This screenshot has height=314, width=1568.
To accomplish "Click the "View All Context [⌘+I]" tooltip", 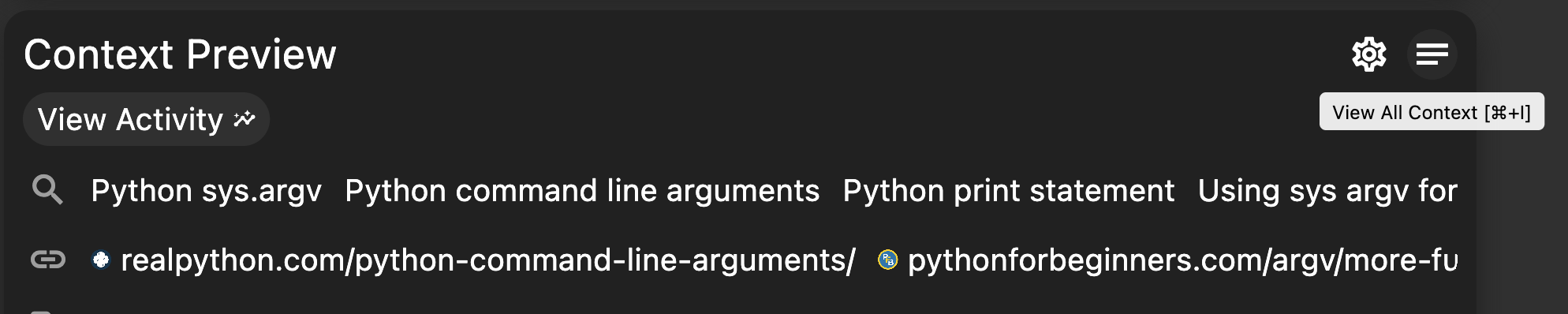I will coord(1432,112).
